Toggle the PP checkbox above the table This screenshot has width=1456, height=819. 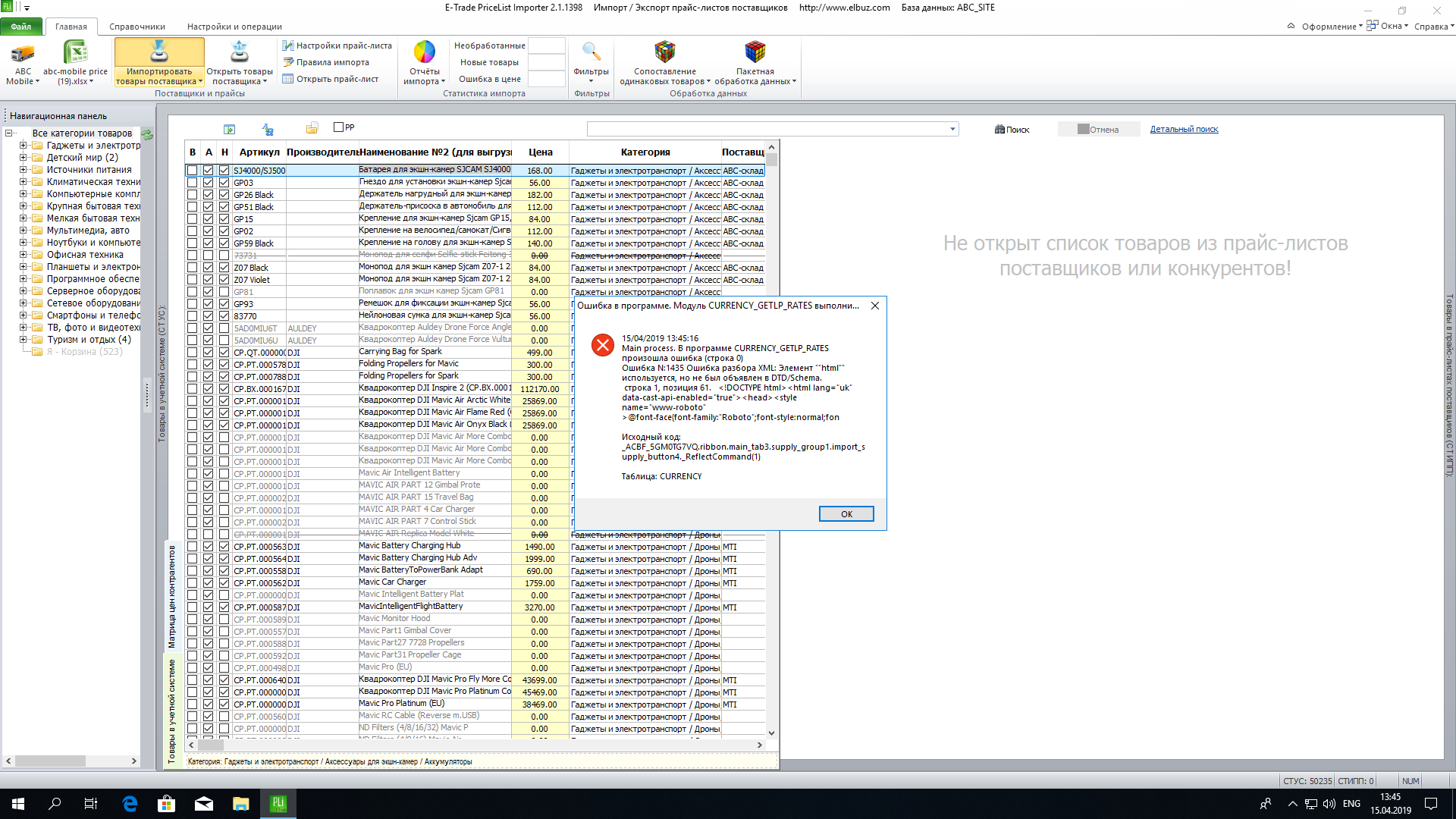point(339,127)
